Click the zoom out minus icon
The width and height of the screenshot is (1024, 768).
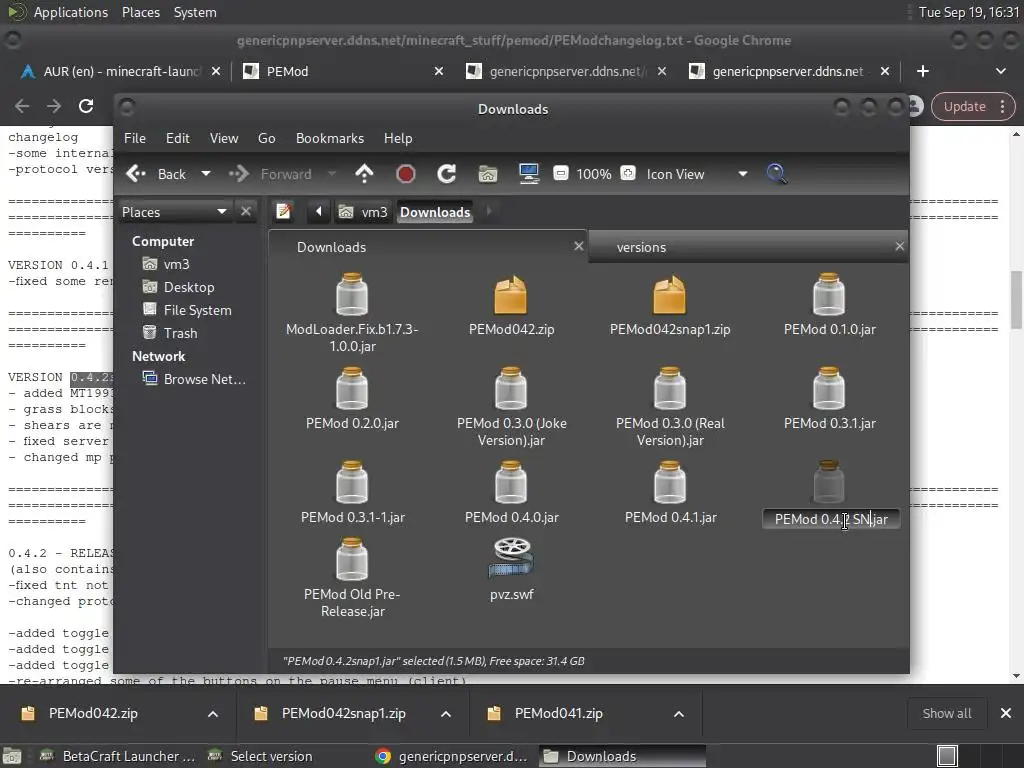pyautogui.click(x=560, y=173)
